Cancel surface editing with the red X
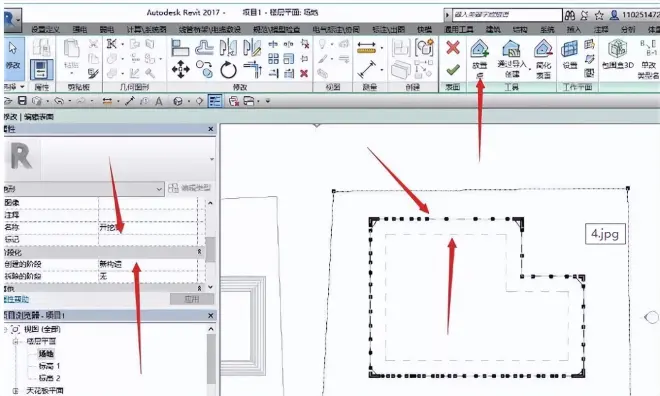 (453, 48)
